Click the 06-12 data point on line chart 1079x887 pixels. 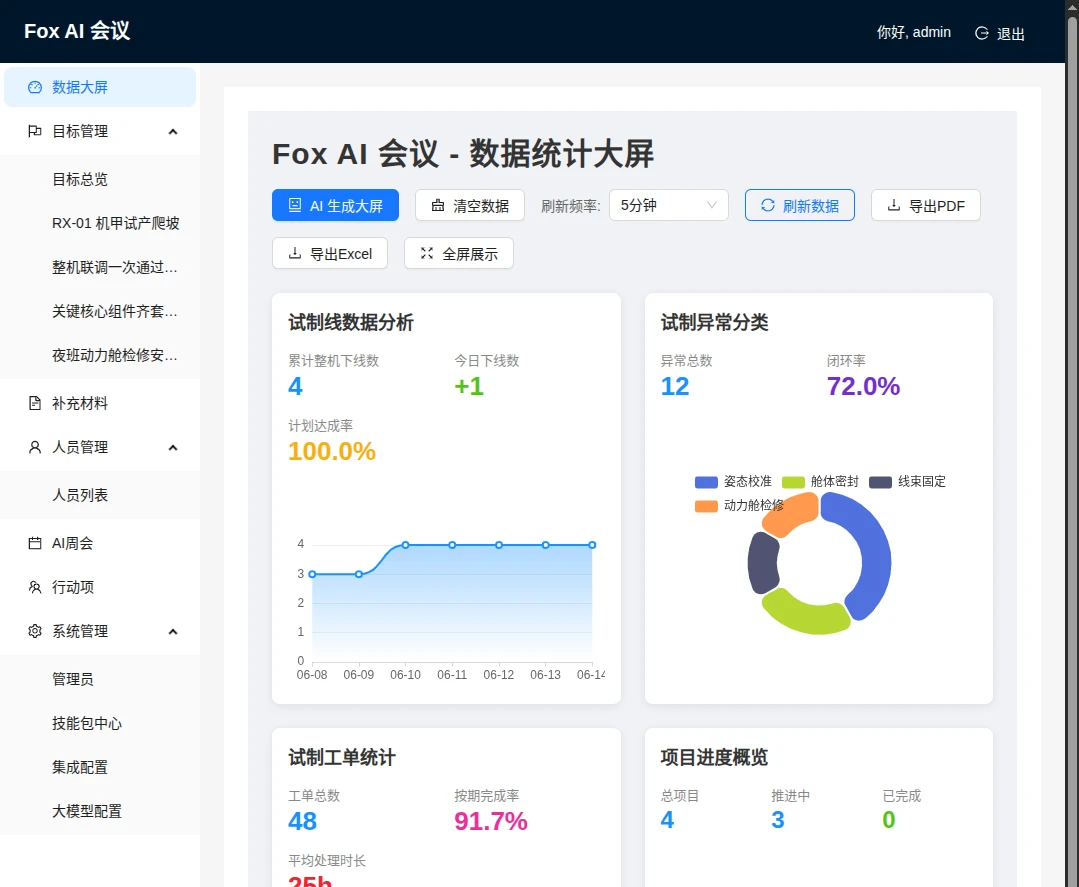[499, 545]
